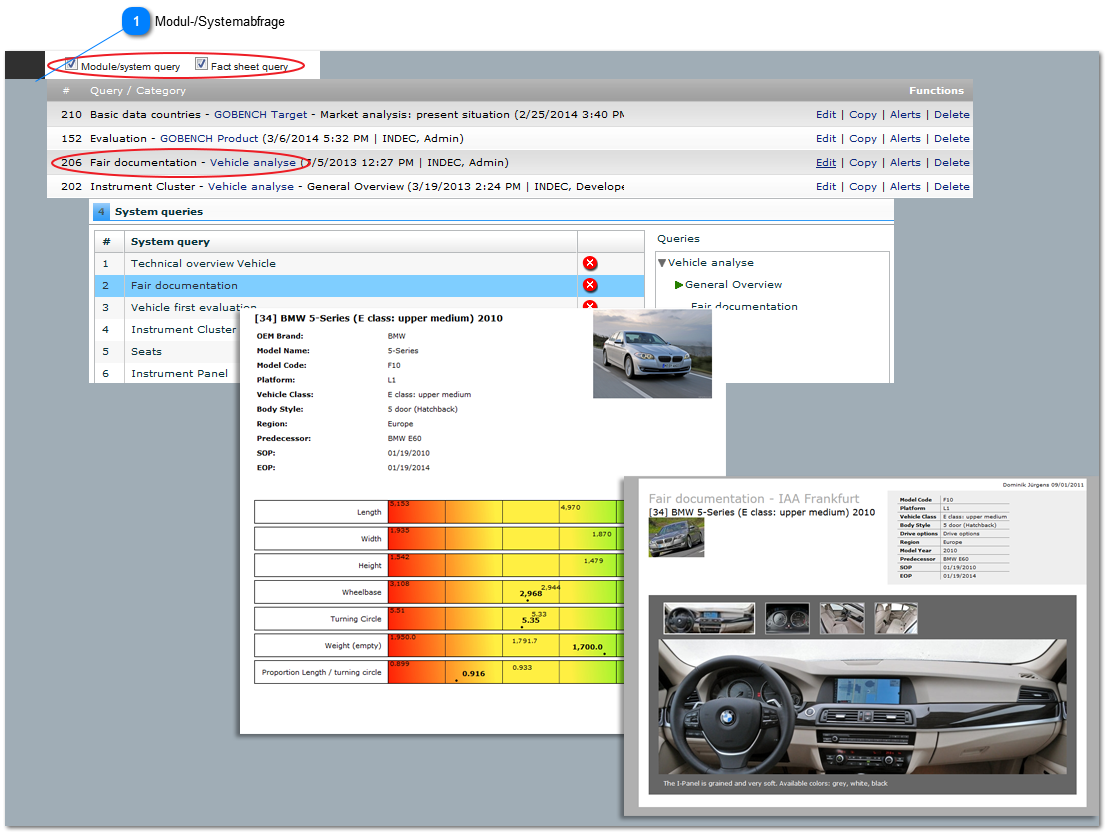Image resolution: width=1108 pixels, height=835 pixels.
Task: Open the dashboard interior thumbnail
Action: [x=709, y=618]
